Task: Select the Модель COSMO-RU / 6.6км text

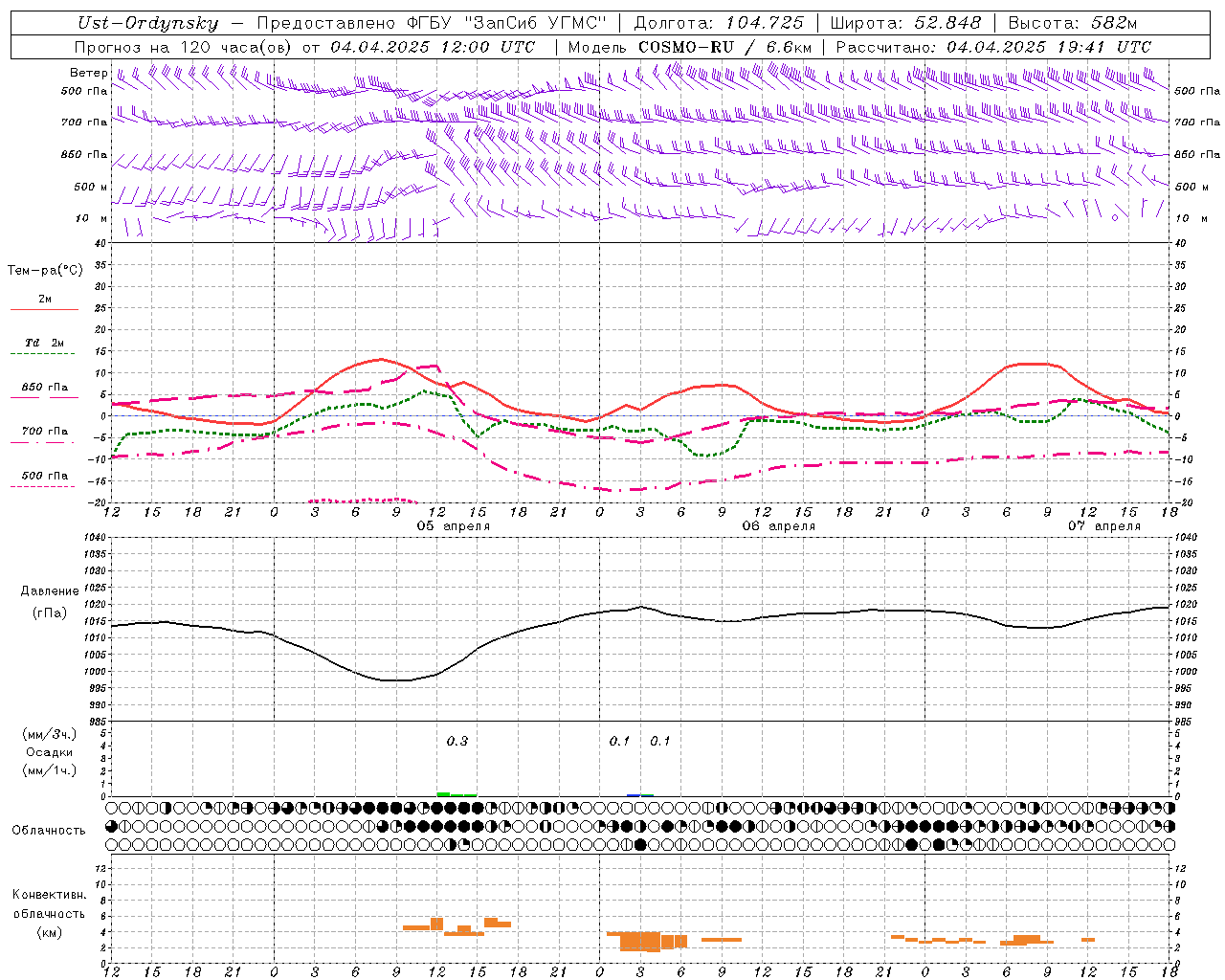Action: pos(690,47)
